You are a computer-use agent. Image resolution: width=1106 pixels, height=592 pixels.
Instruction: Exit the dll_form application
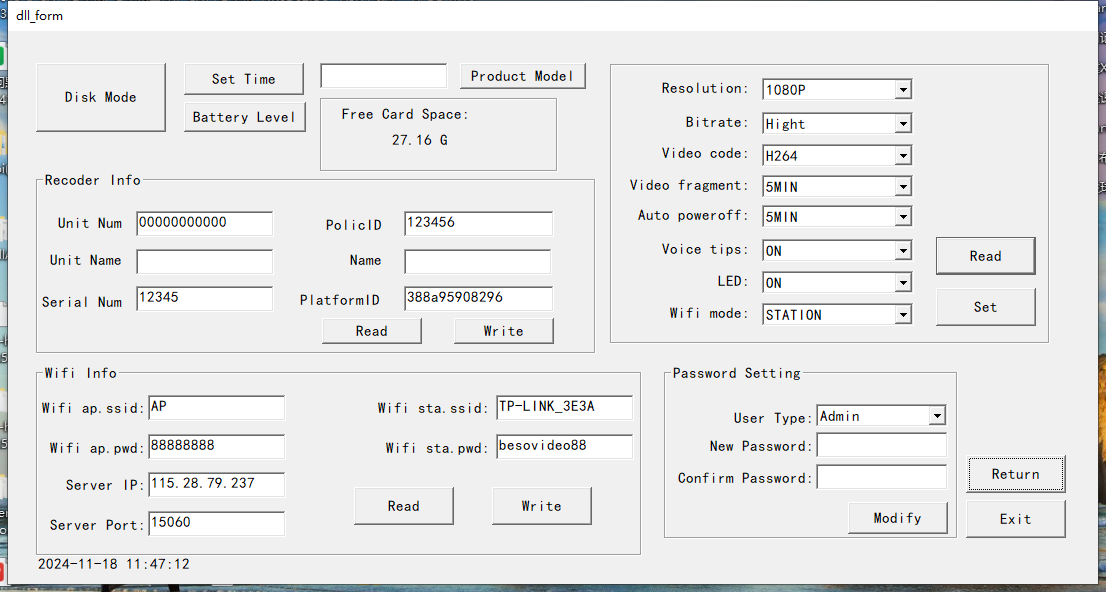click(1015, 519)
